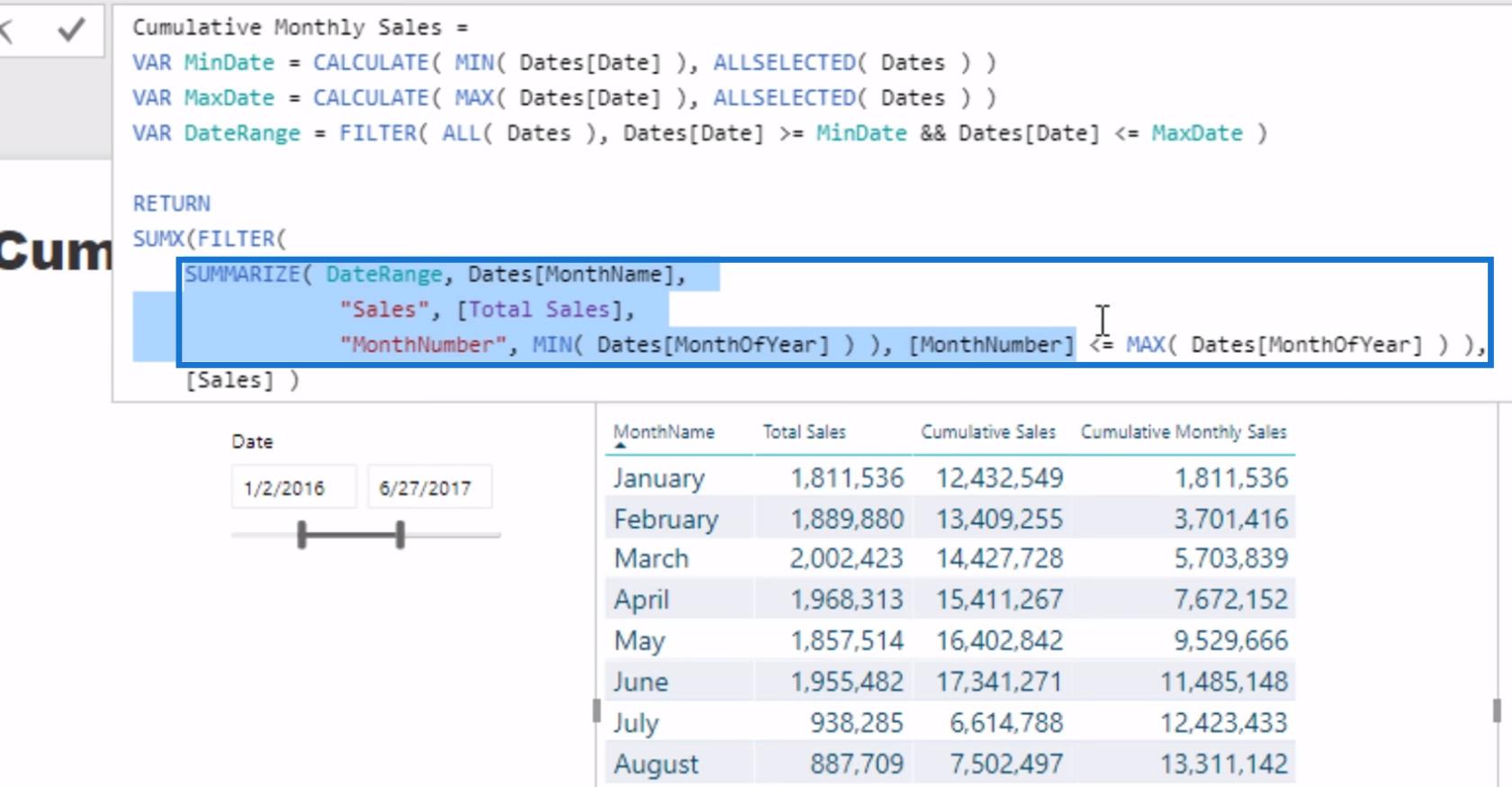Set the start date field 1/2/2016
The image size is (1512, 787).
click(293, 488)
